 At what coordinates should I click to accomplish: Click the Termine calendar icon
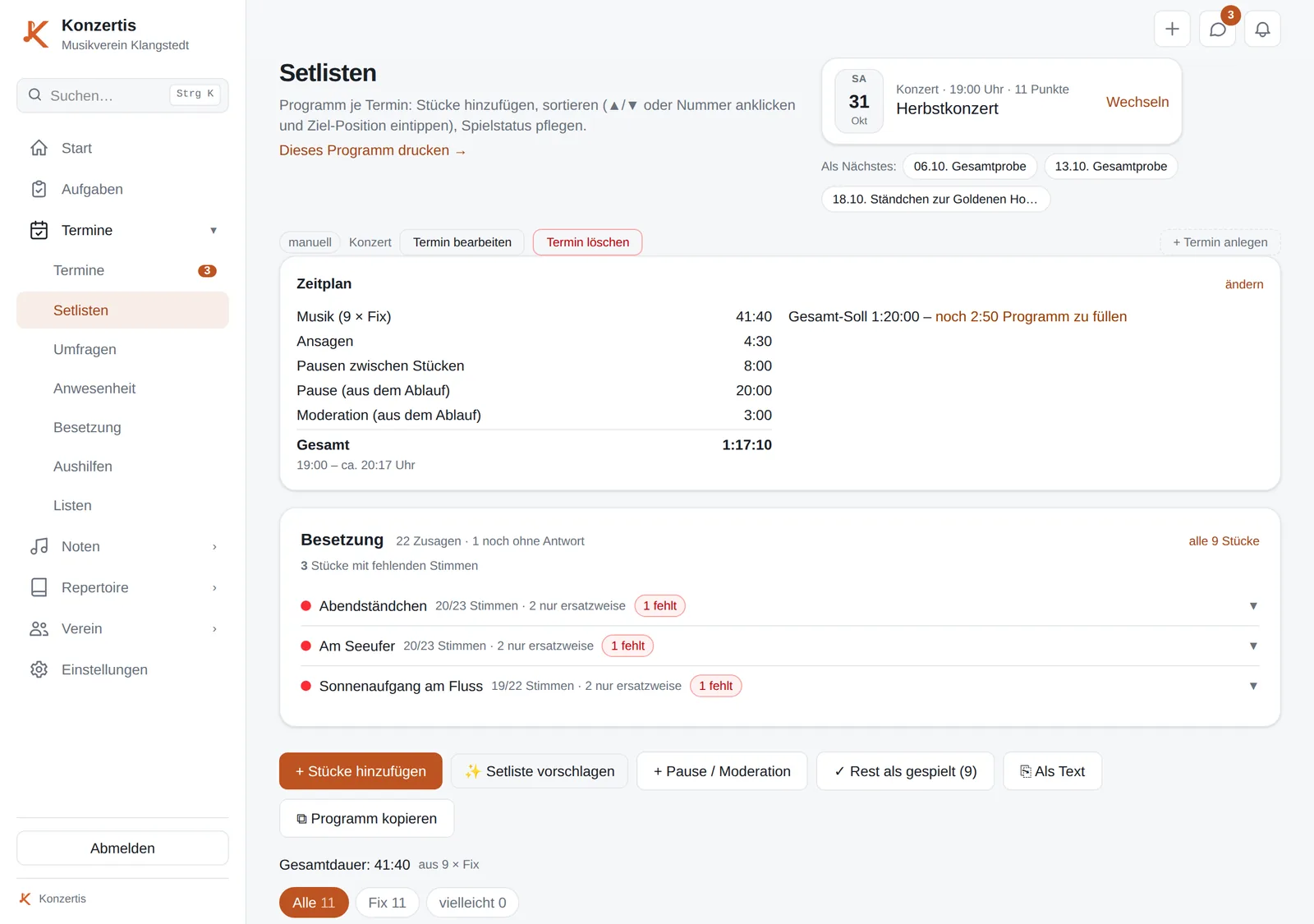(x=39, y=230)
